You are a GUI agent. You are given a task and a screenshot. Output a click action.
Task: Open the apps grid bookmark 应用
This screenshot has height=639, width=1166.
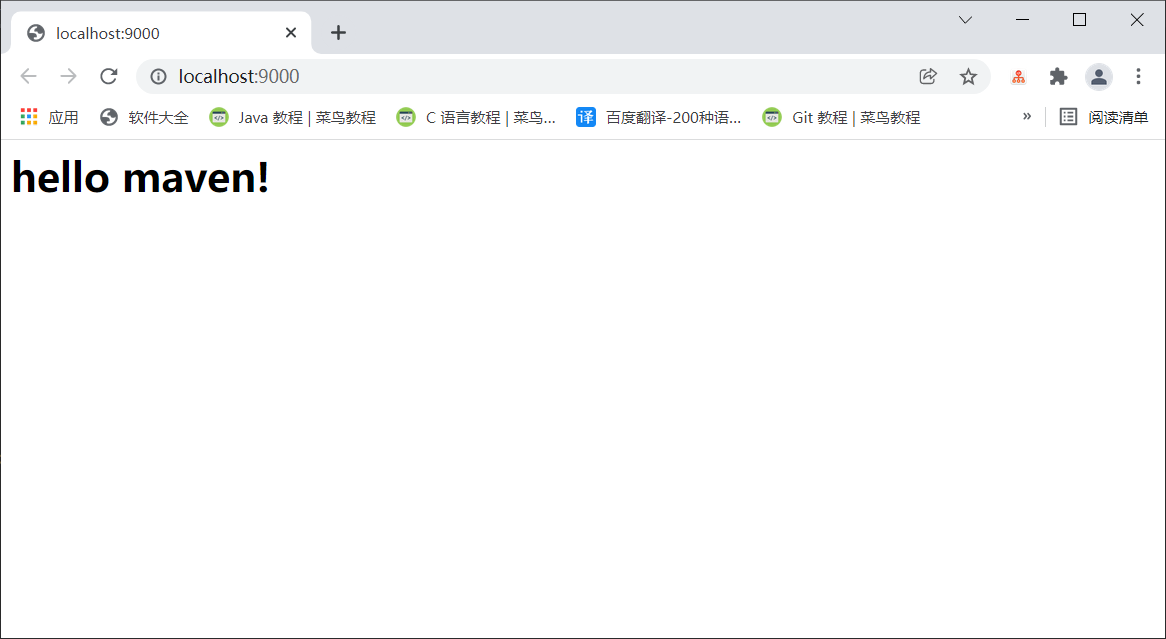pos(49,117)
